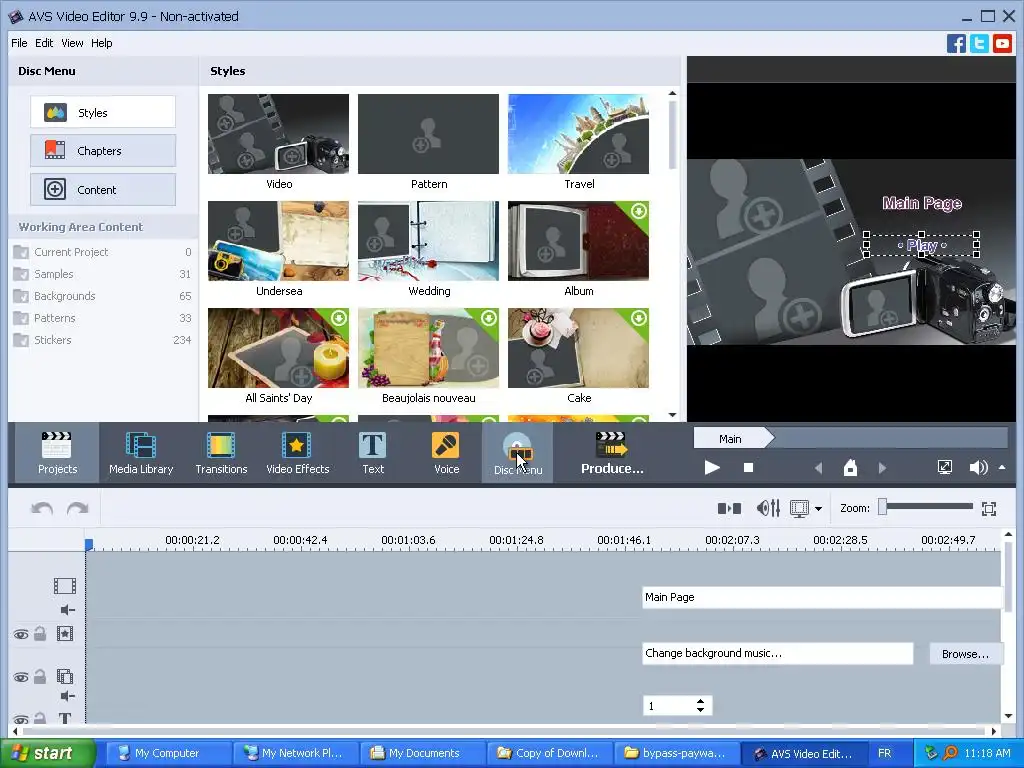Select the Content button
This screenshot has width=1024, height=768.
103,189
